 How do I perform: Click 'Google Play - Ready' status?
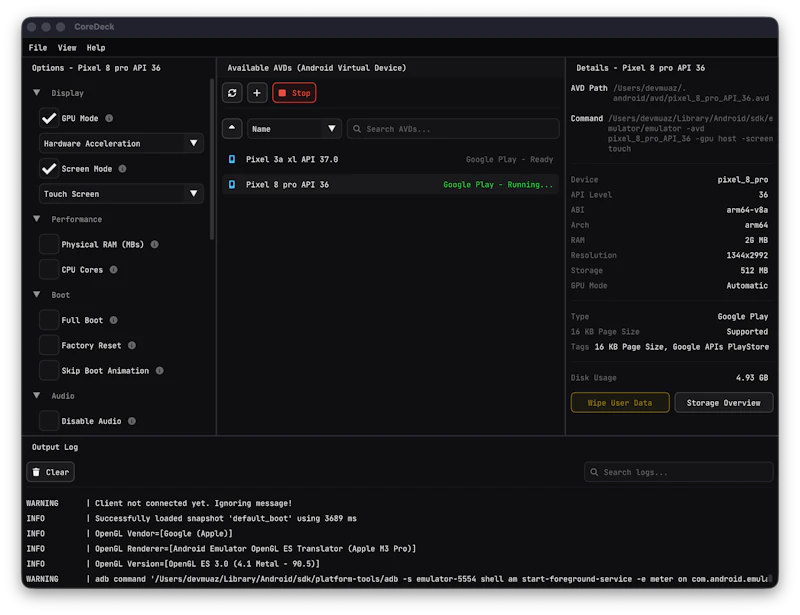coord(509,159)
